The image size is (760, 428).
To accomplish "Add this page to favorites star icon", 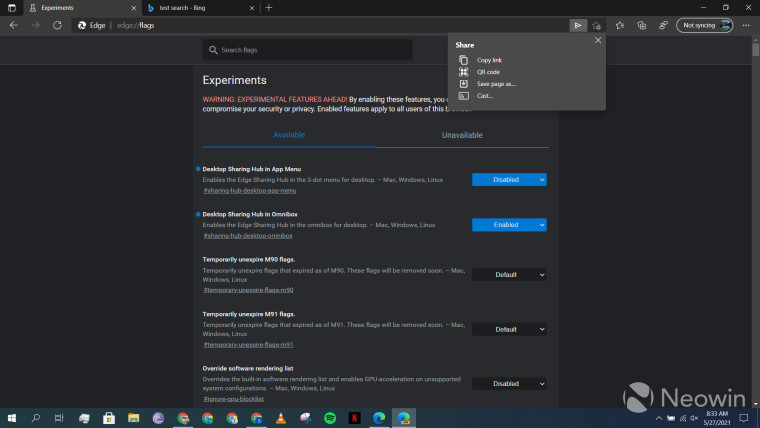I will [x=597, y=25].
